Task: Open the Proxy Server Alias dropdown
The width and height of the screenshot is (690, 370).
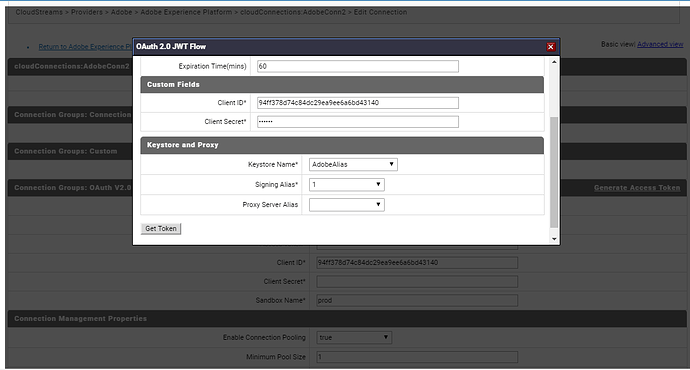Action: [x=347, y=205]
